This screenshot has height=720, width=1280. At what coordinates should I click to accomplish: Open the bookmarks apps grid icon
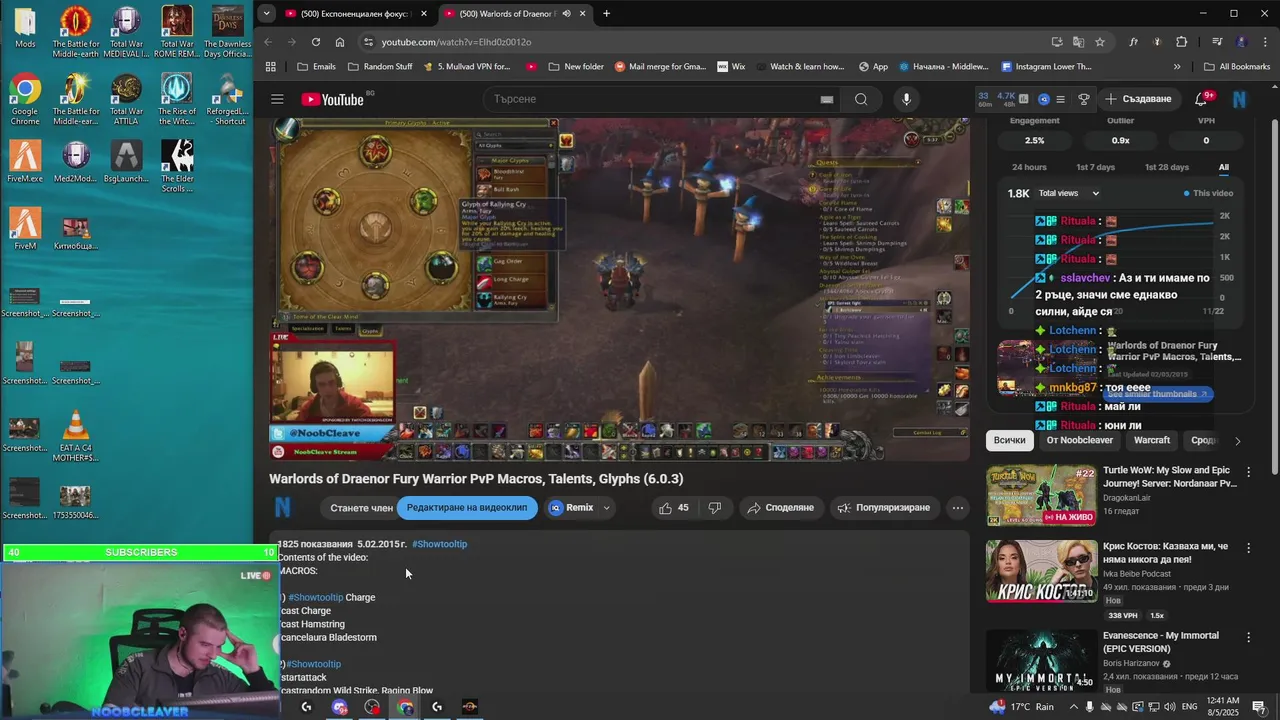(x=271, y=67)
